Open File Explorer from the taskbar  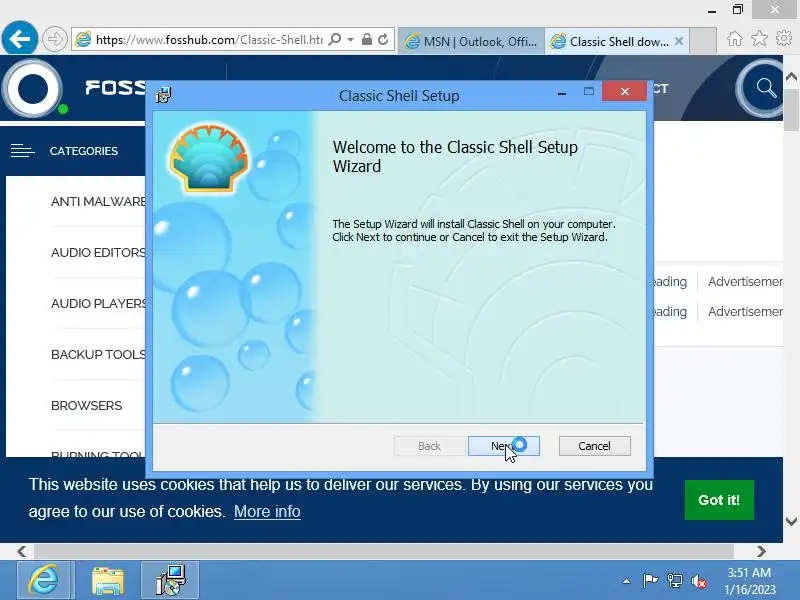(x=108, y=581)
